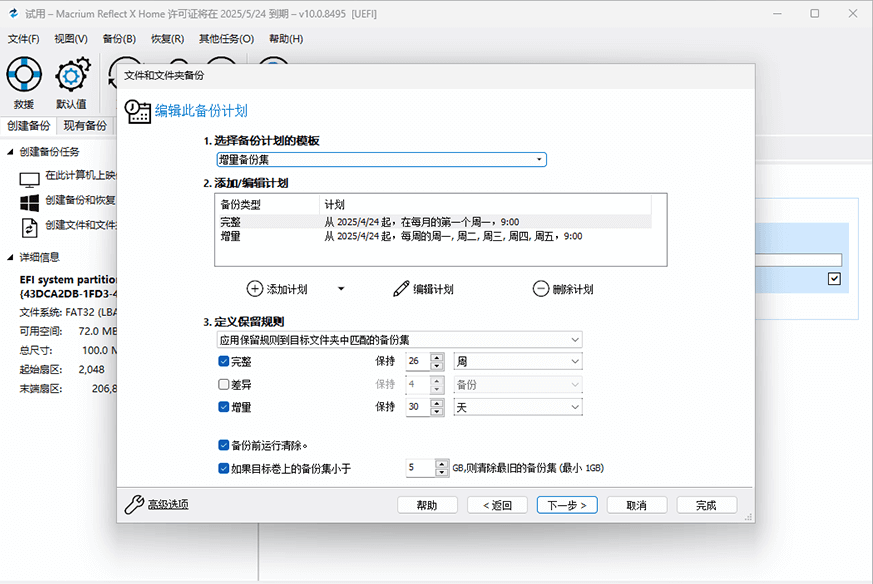
Task: Click the 删除计划 minus icon
Action: [539, 288]
